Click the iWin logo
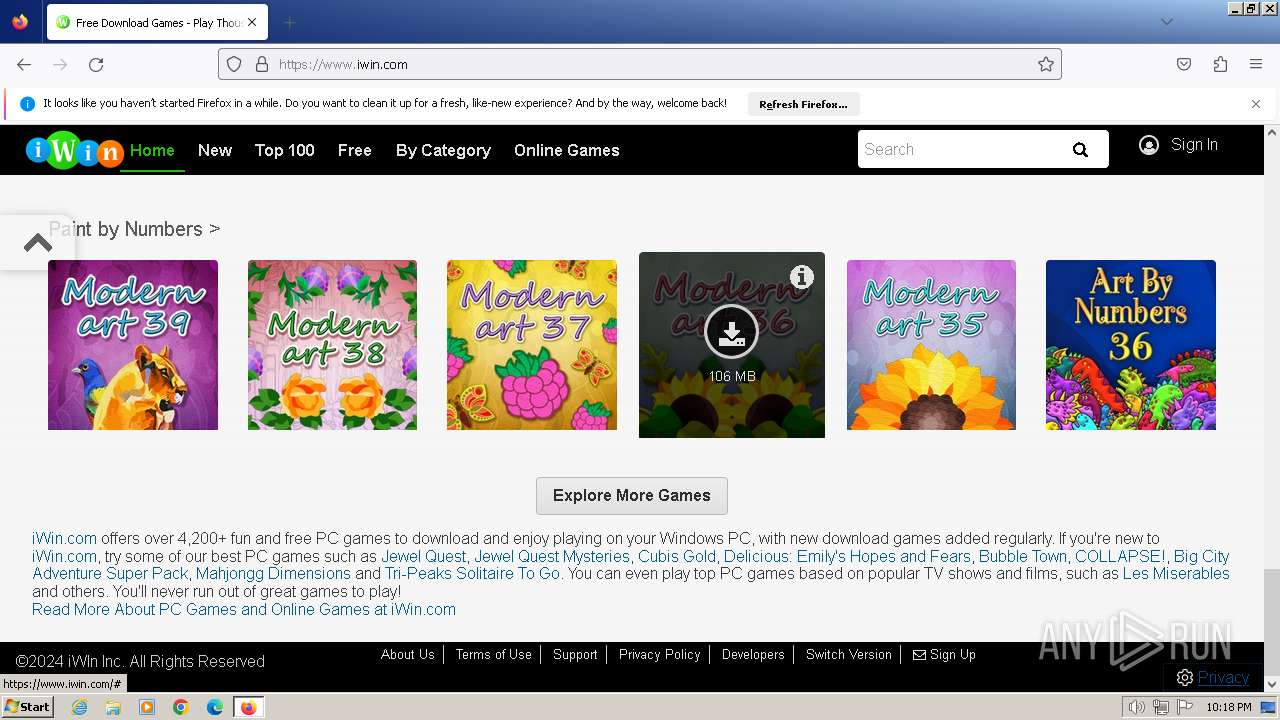This screenshot has height=720, width=1280. click(x=74, y=150)
